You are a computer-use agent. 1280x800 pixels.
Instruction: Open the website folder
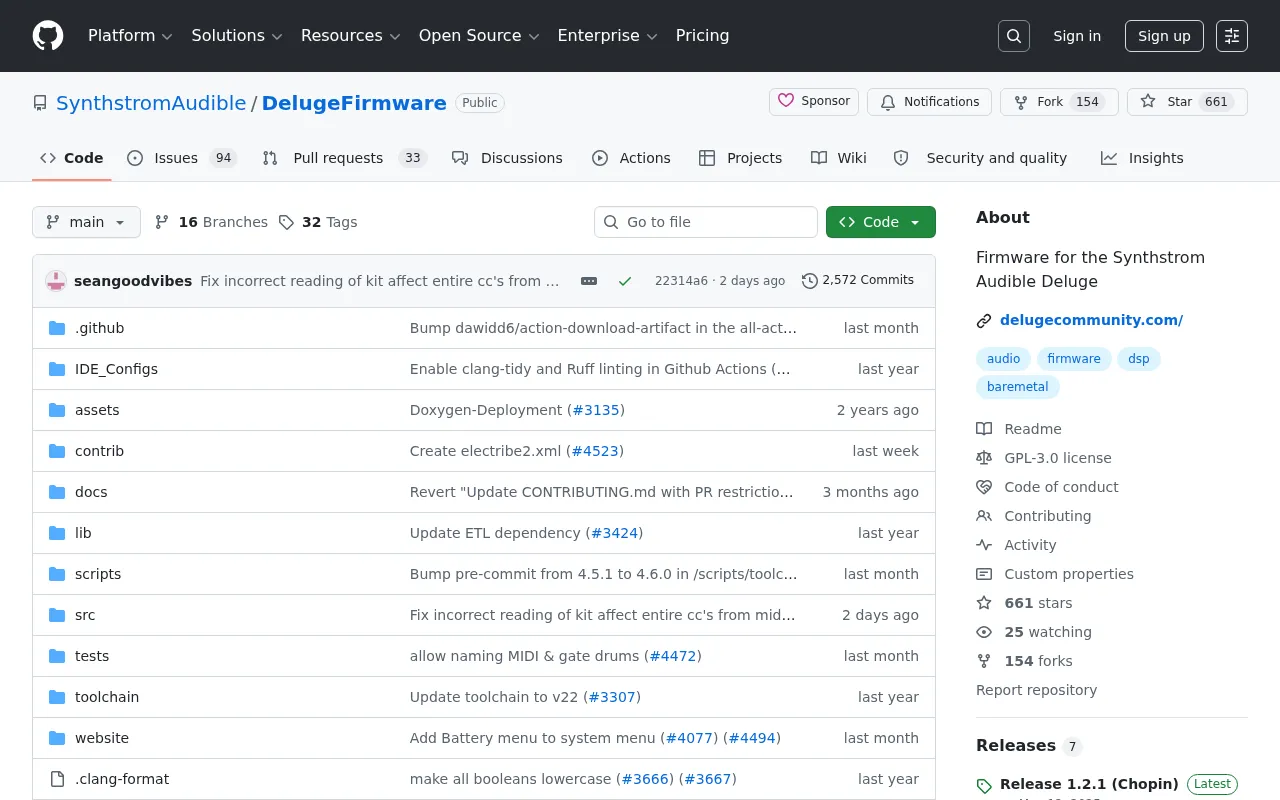(102, 738)
